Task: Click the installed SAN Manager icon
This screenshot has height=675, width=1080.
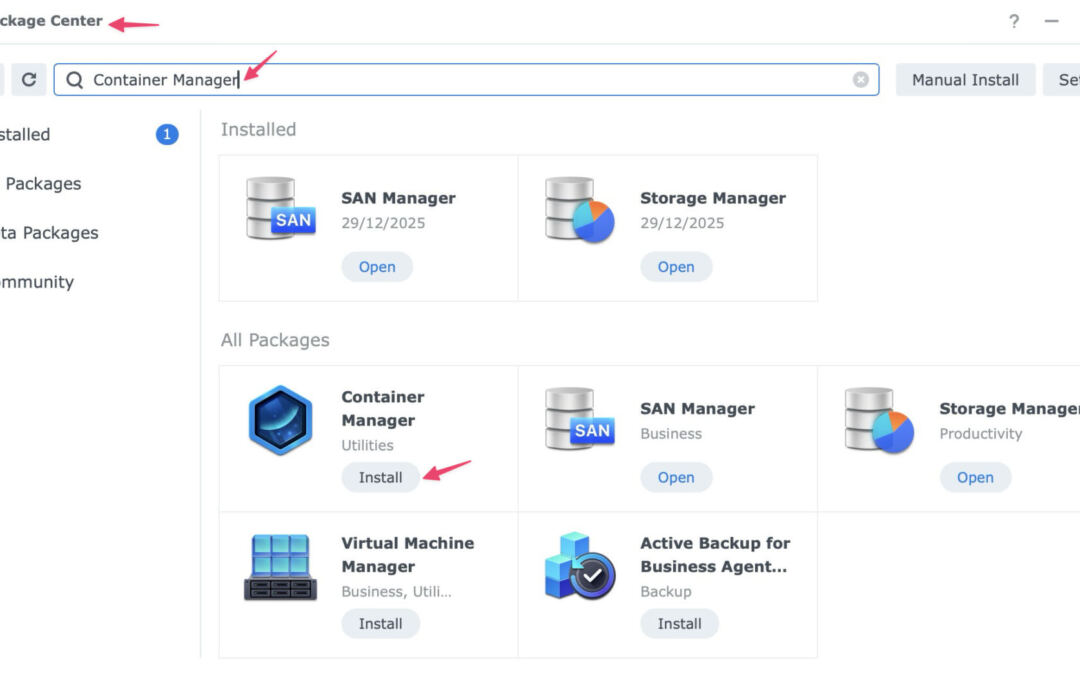Action: [x=280, y=209]
